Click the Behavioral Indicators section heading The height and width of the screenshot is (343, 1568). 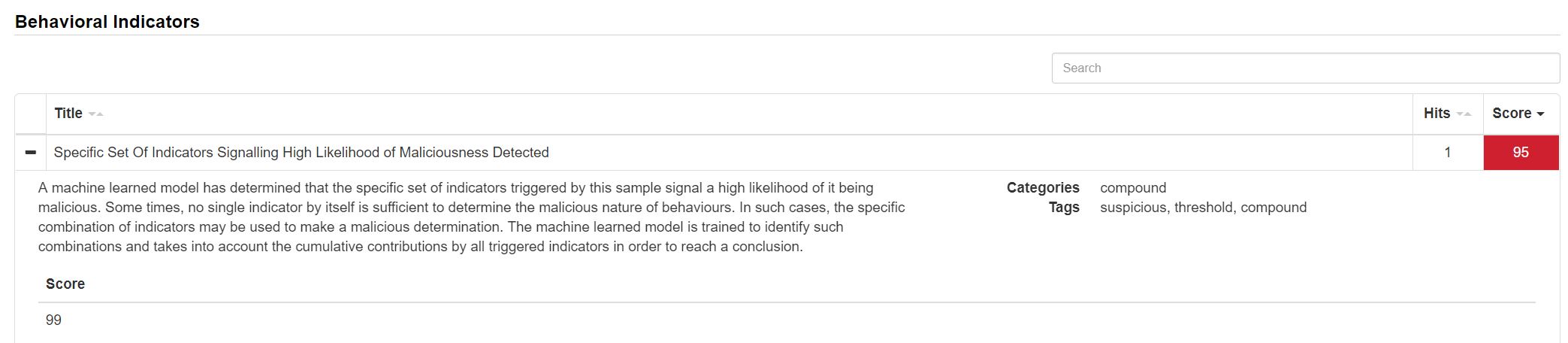coord(107,22)
